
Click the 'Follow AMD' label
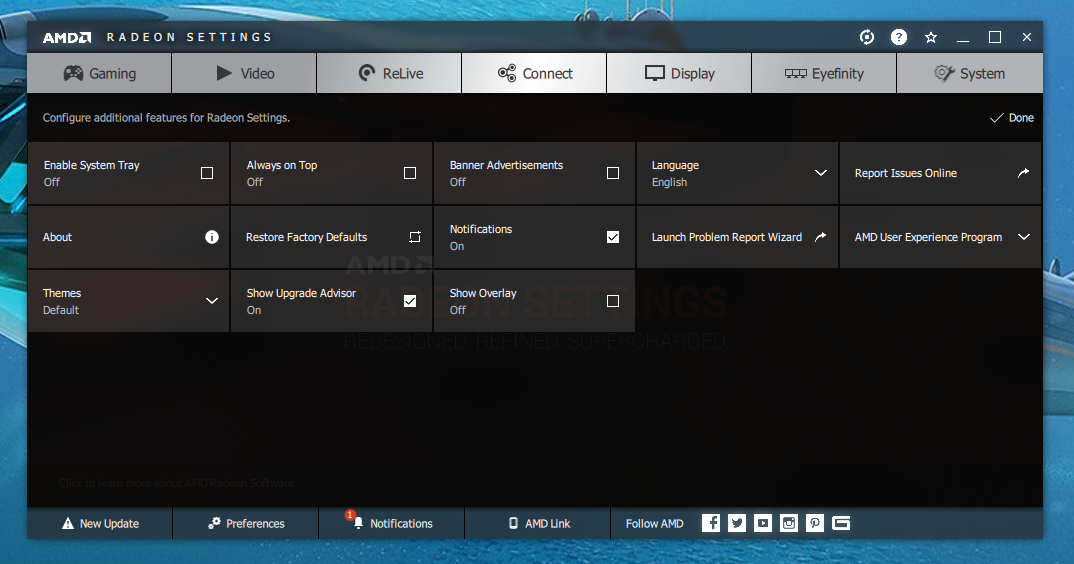click(x=655, y=524)
